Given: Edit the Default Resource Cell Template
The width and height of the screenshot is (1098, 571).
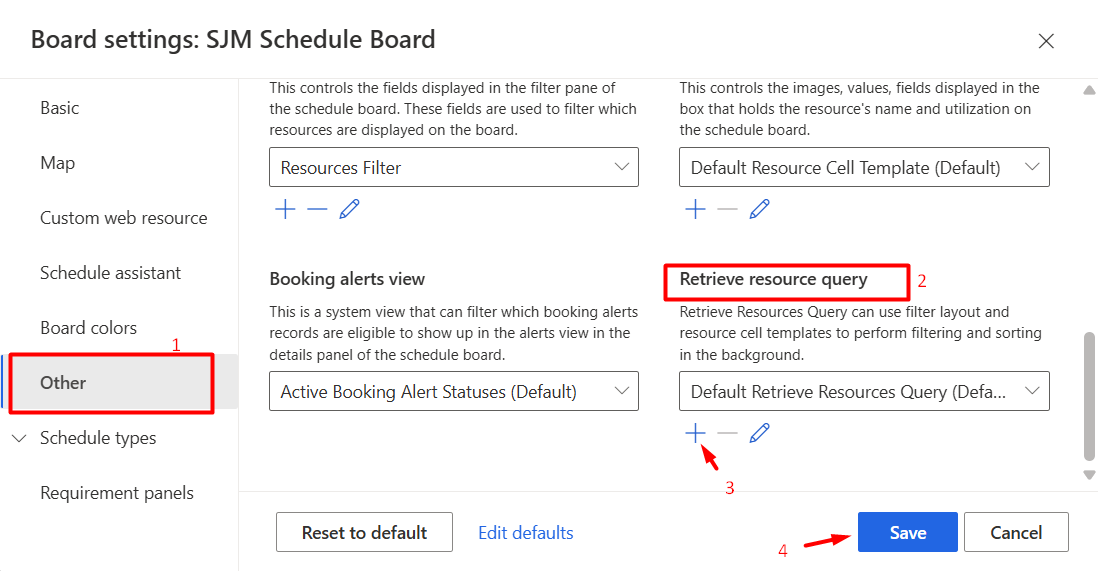Looking at the screenshot, I should click(760, 209).
